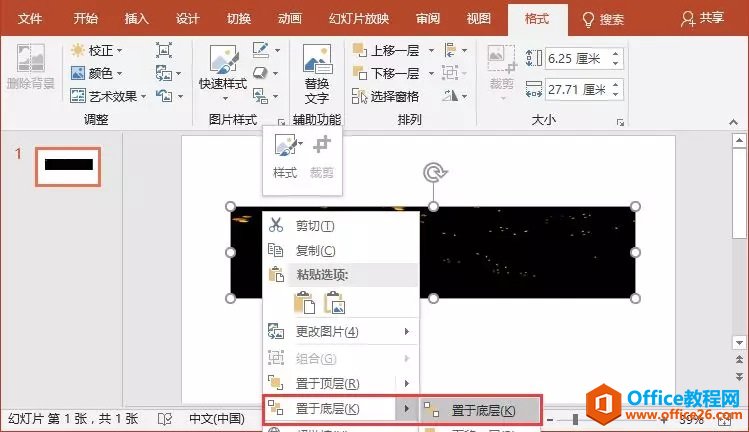Screen dimensions: 749x432
Task: Select slide 1 thumbnail
Action: [x=68, y=165]
